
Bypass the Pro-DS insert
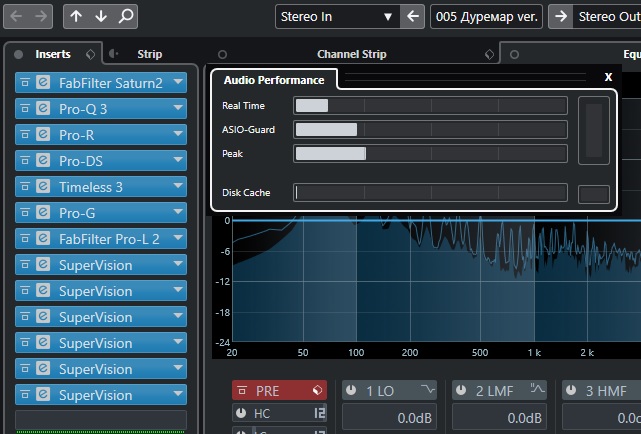[x=25, y=161]
